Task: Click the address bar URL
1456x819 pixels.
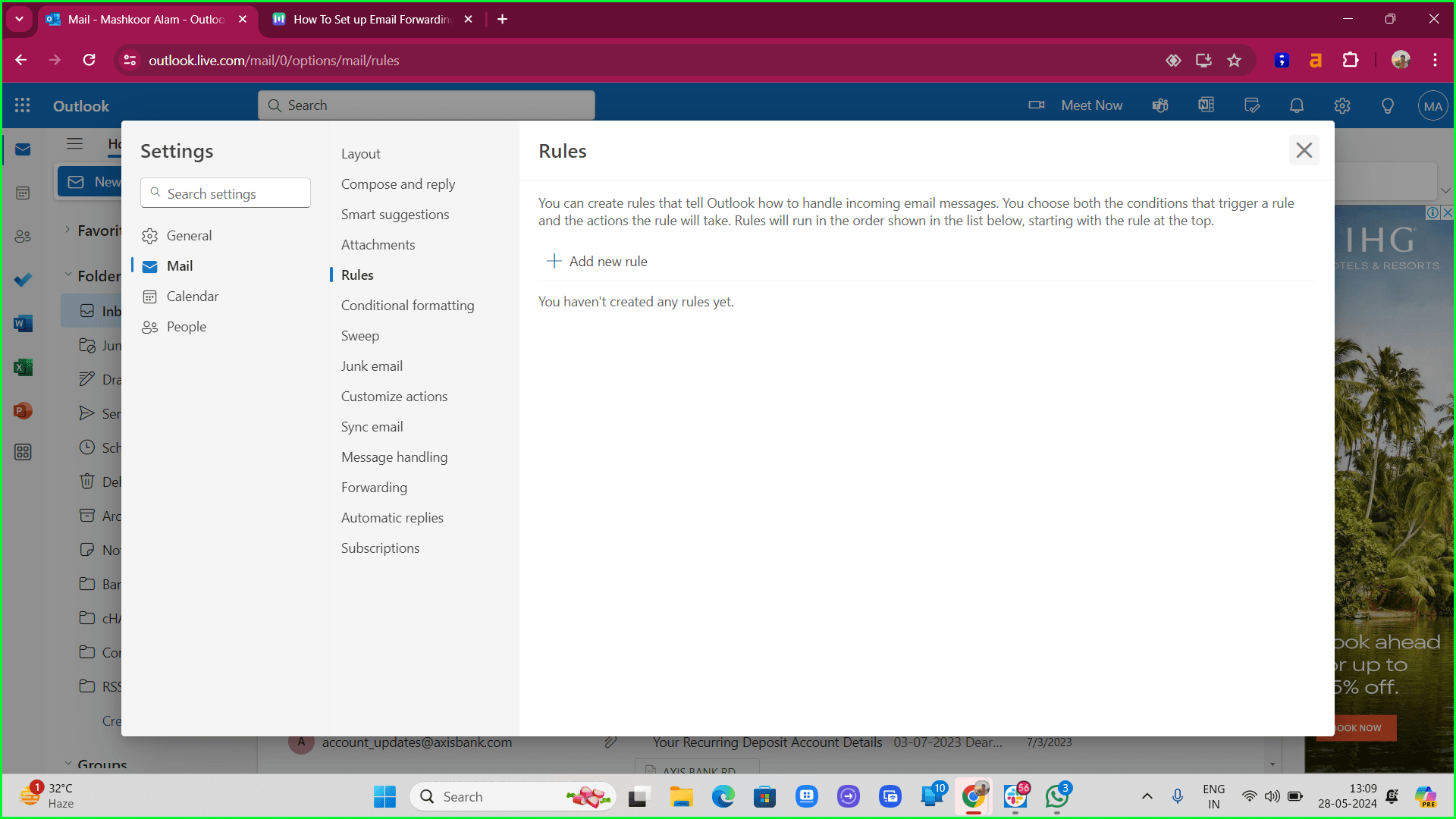Action: click(x=274, y=60)
